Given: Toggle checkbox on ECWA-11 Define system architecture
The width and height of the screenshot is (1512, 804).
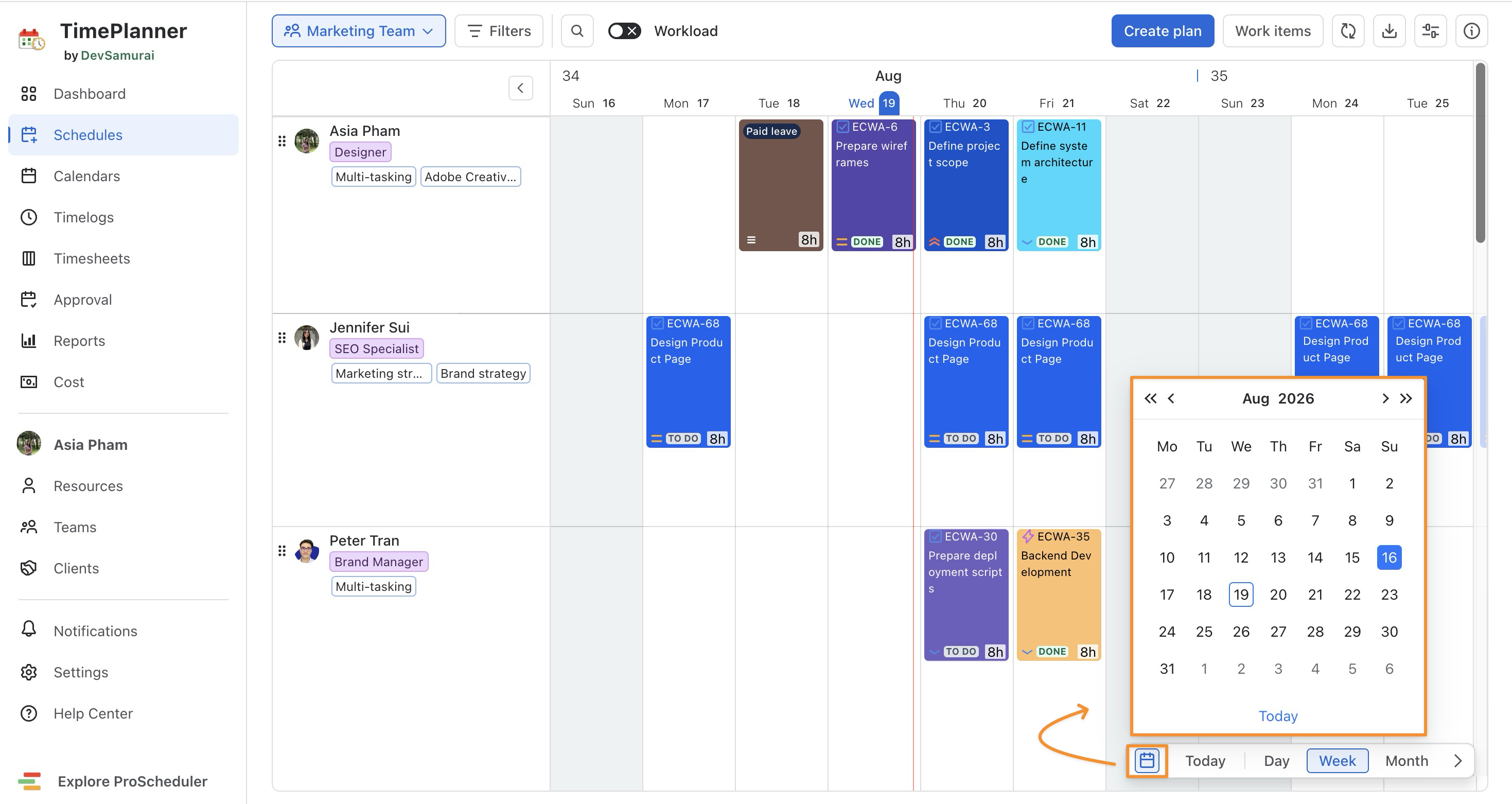Looking at the screenshot, I should [1028, 127].
